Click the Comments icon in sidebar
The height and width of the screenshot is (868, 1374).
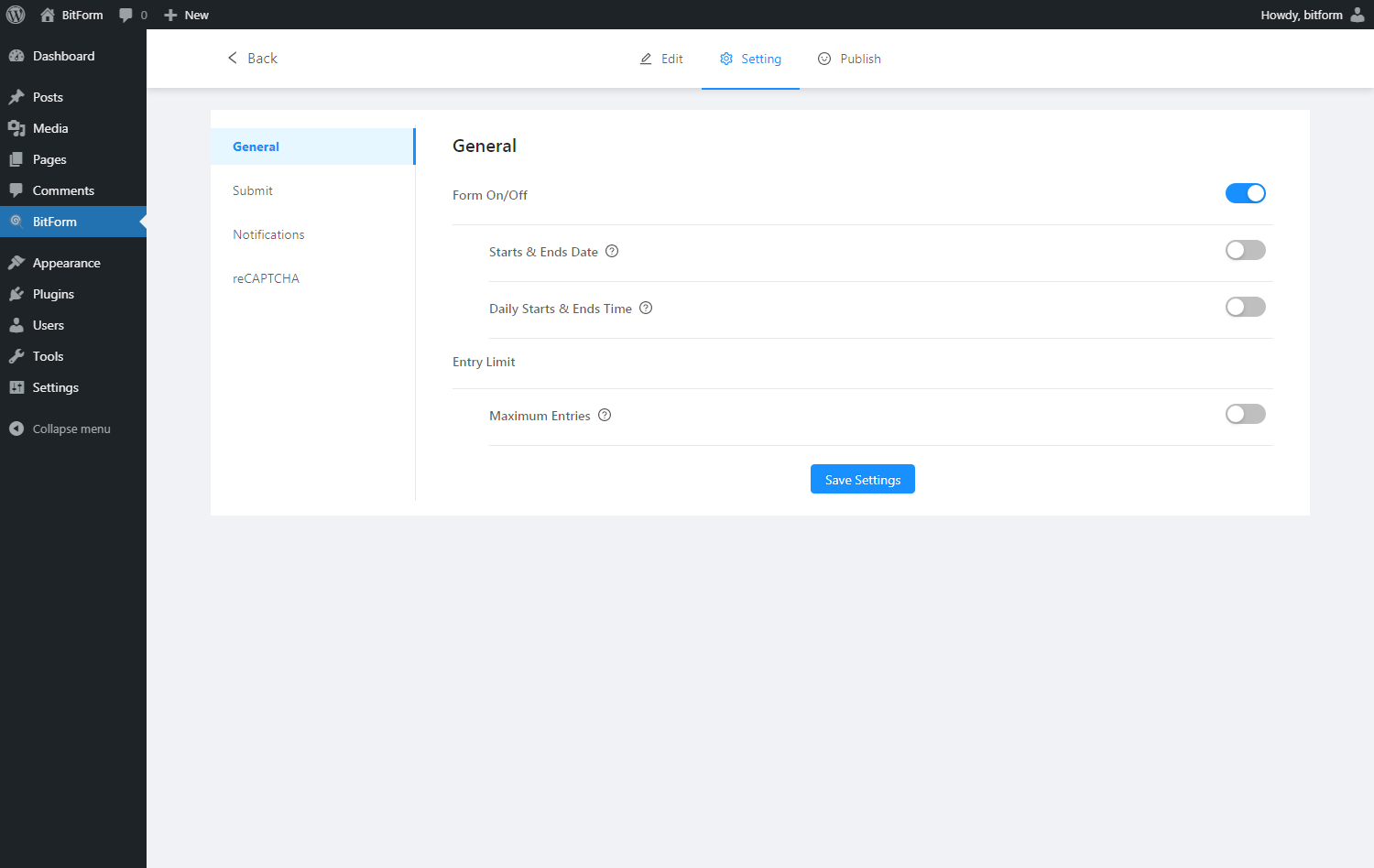(x=16, y=190)
